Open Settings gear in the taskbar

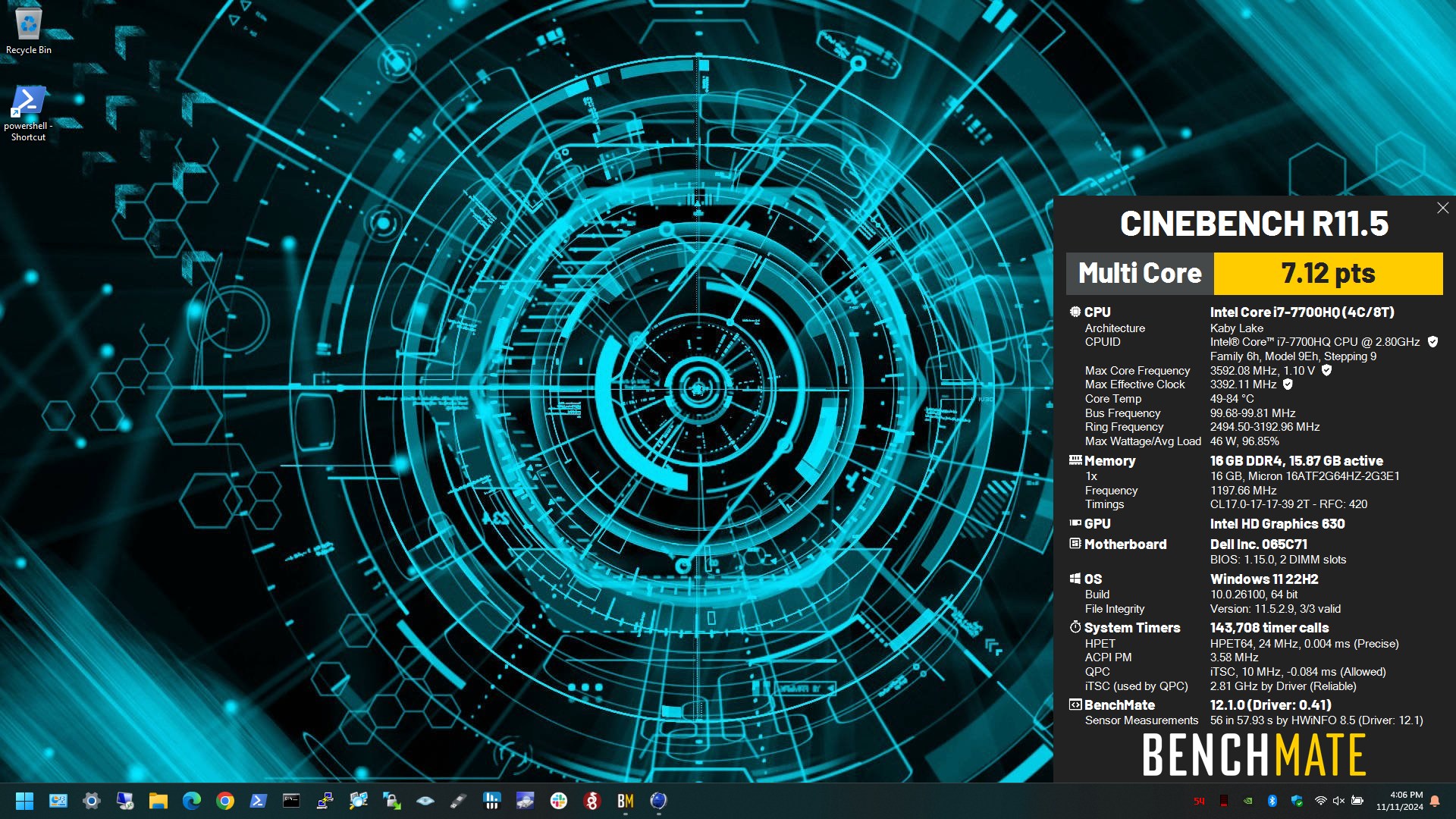click(92, 801)
